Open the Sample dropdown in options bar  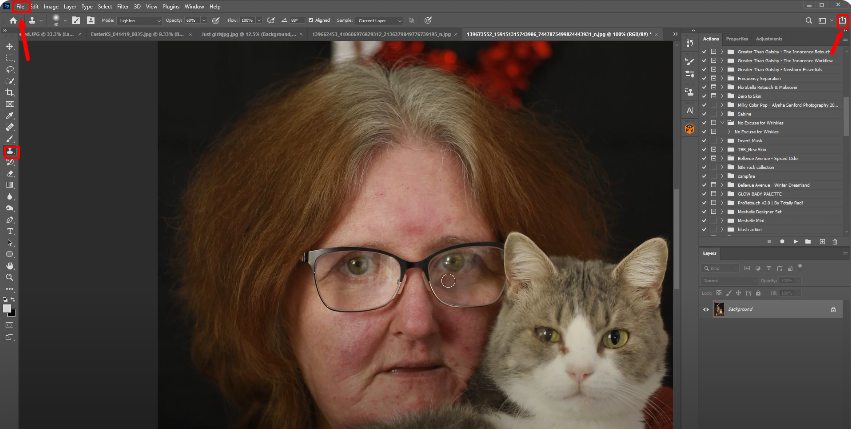click(379, 21)
